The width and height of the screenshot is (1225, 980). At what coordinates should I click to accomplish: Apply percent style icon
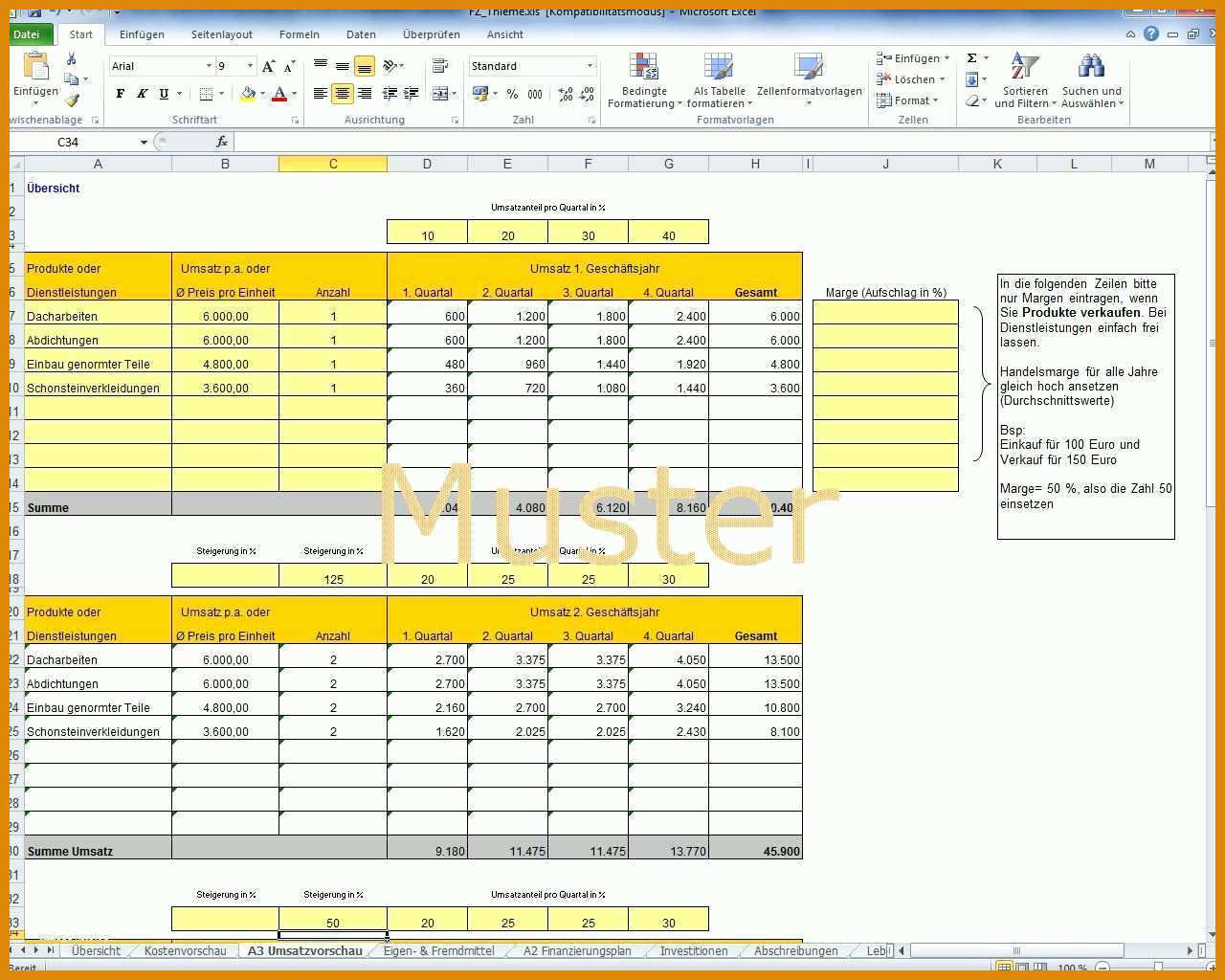pyautogui.click(x=512, y=94)
